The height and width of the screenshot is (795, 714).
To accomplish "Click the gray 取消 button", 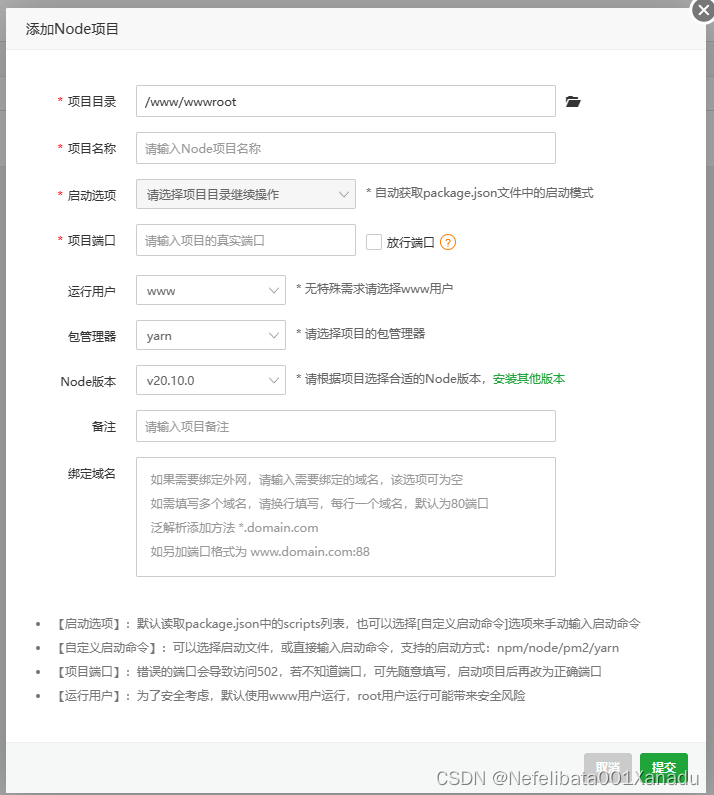I will coord(608,767).
